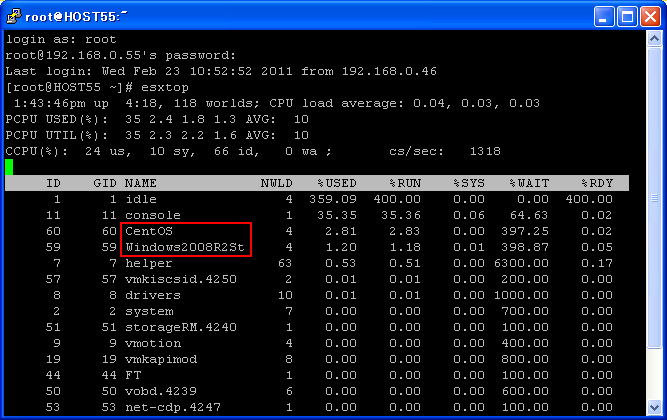Click the scrollbar down arrow
This screenshot has width=667, height=420.
pos(654,408)
